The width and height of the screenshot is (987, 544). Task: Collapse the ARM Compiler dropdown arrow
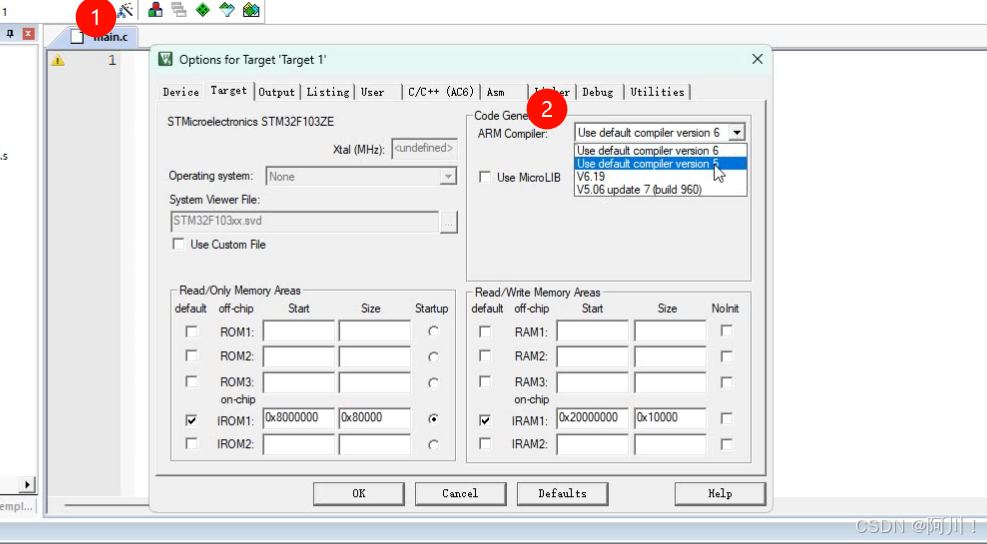pos(736,132)
